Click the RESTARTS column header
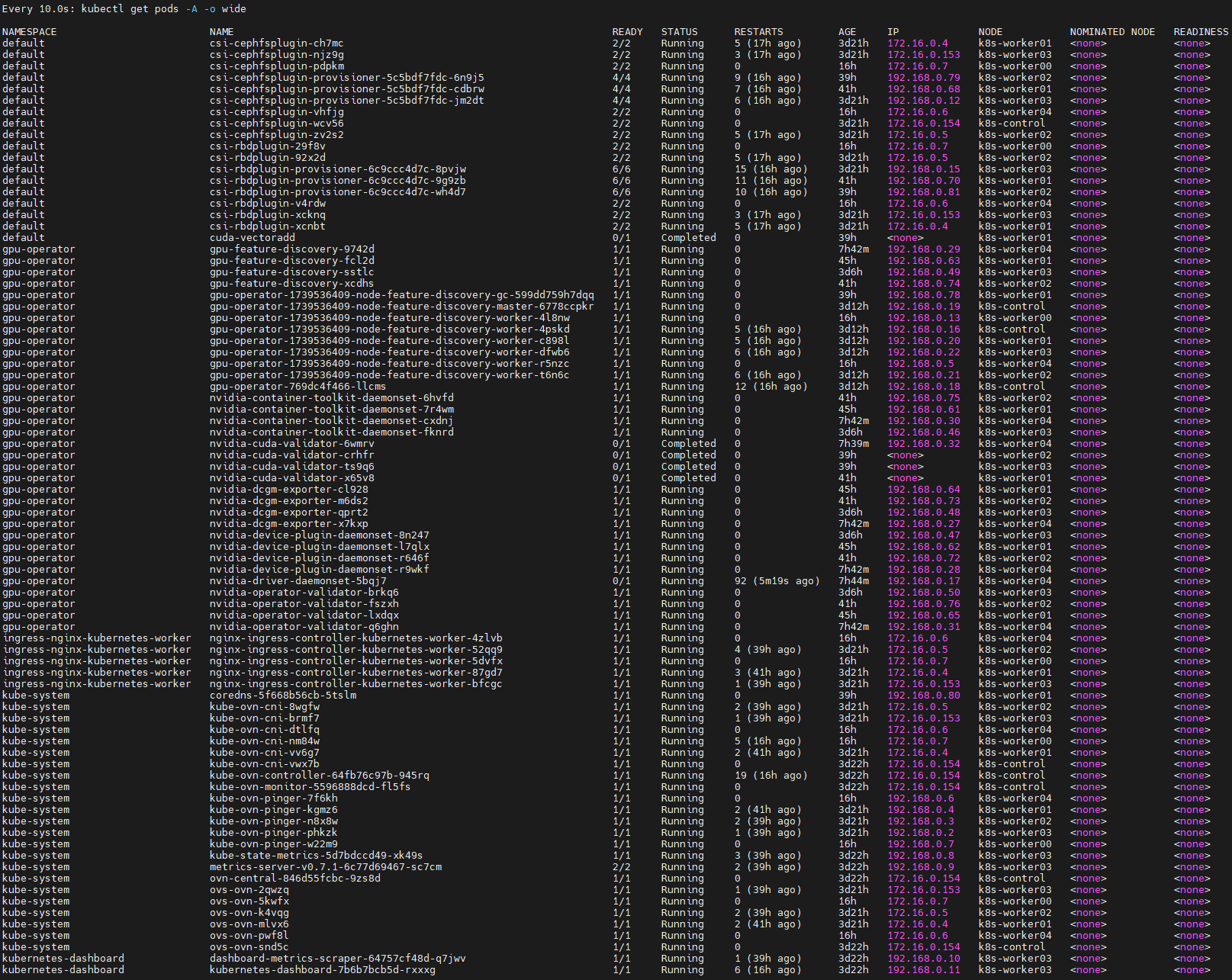 [x=758, y=32]
